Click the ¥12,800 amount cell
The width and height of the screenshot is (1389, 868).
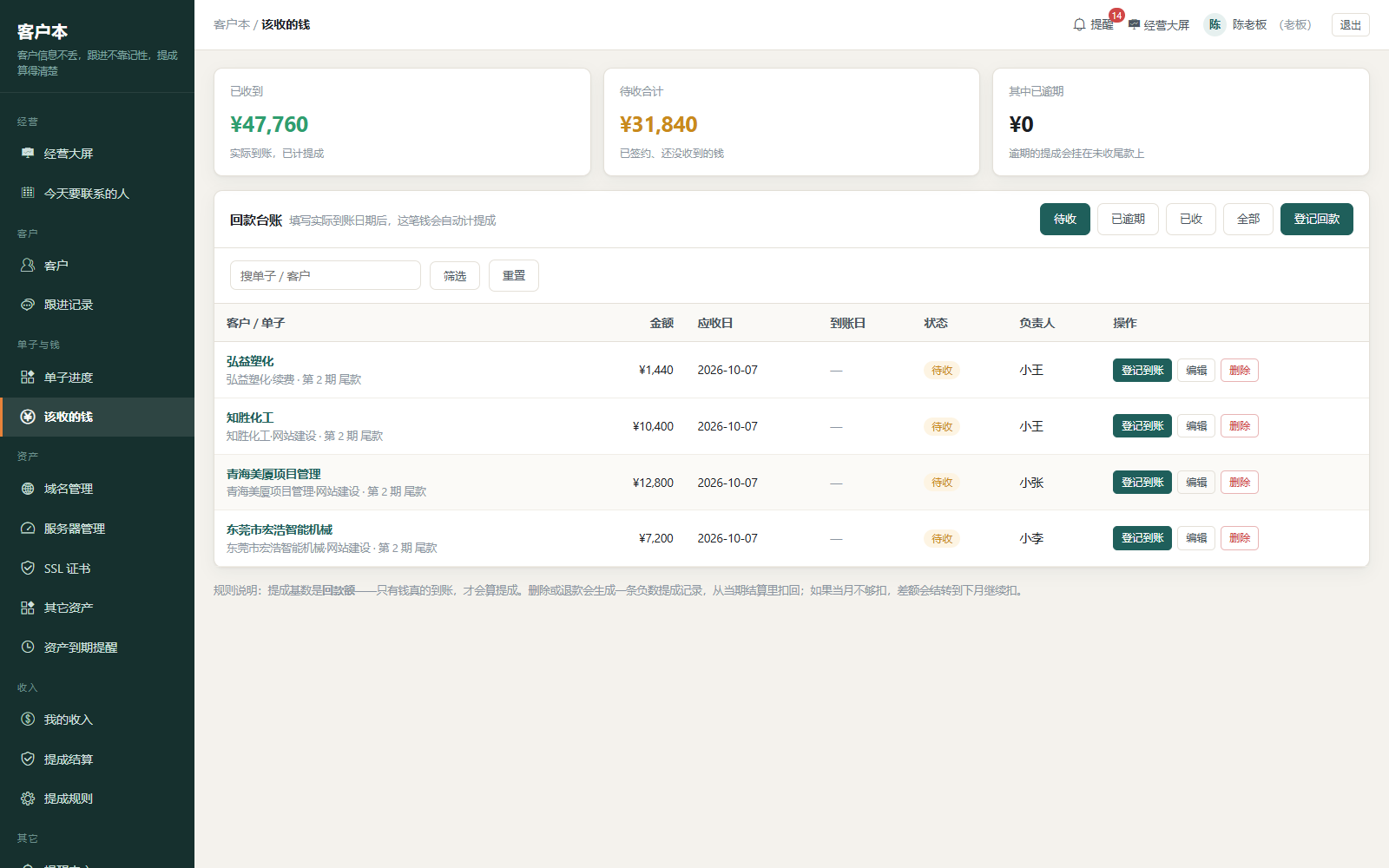point(653,483)
